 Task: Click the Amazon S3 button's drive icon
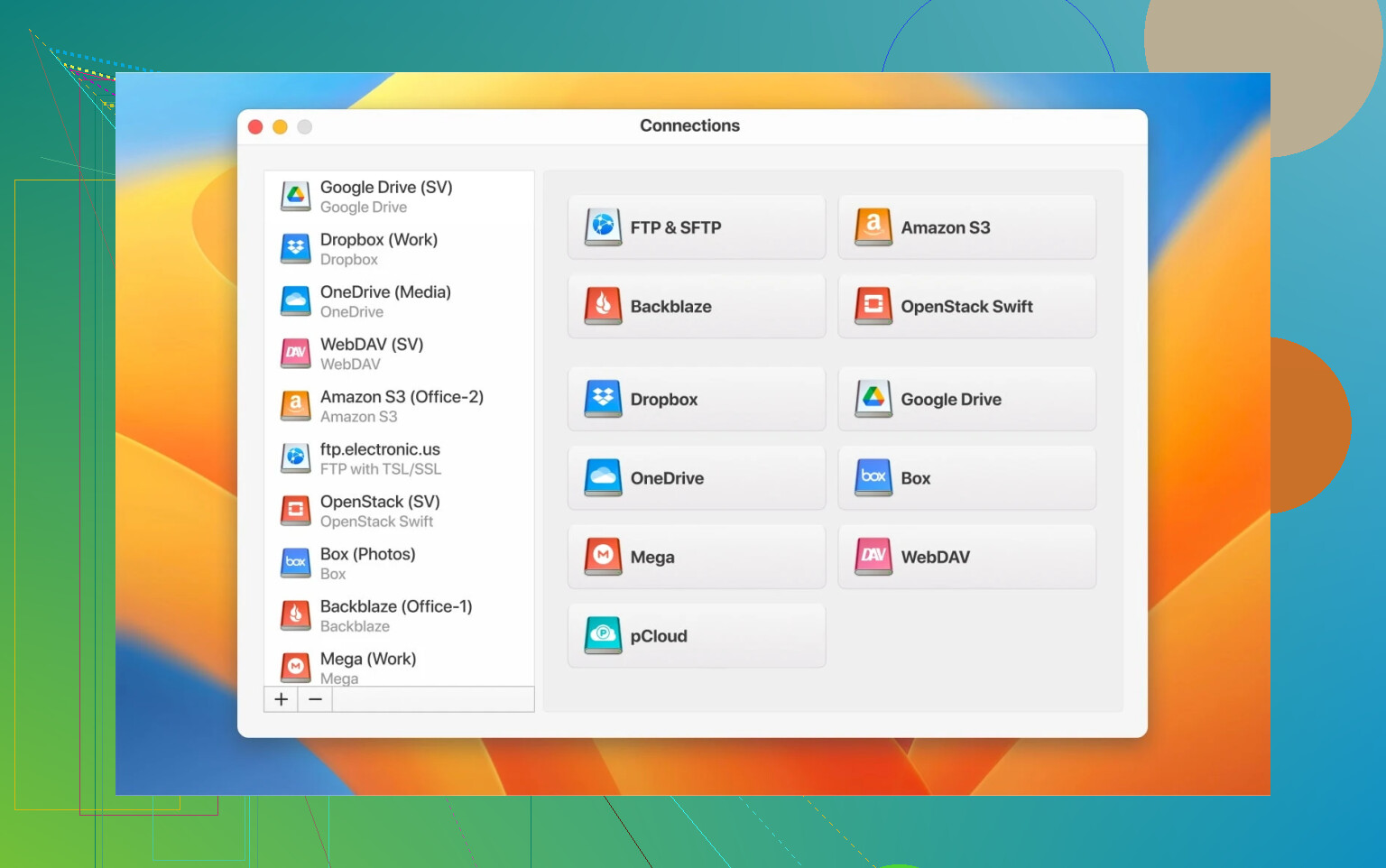[x=873, y=226]
